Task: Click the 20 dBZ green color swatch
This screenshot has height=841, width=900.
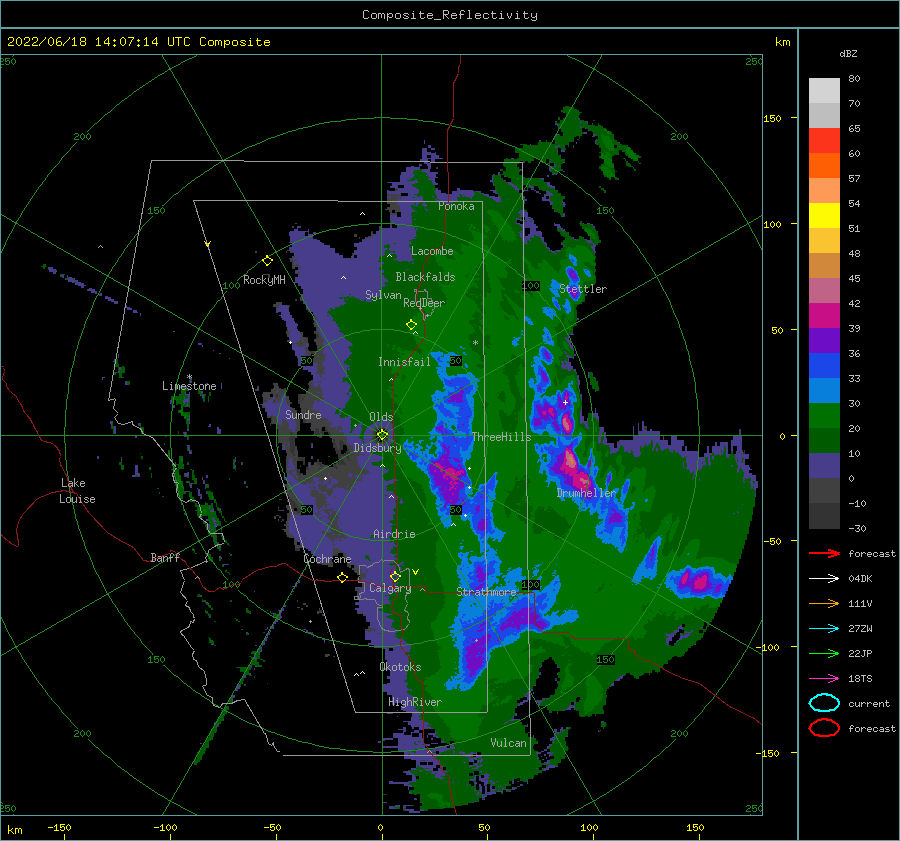Action: tap(824, 440)
